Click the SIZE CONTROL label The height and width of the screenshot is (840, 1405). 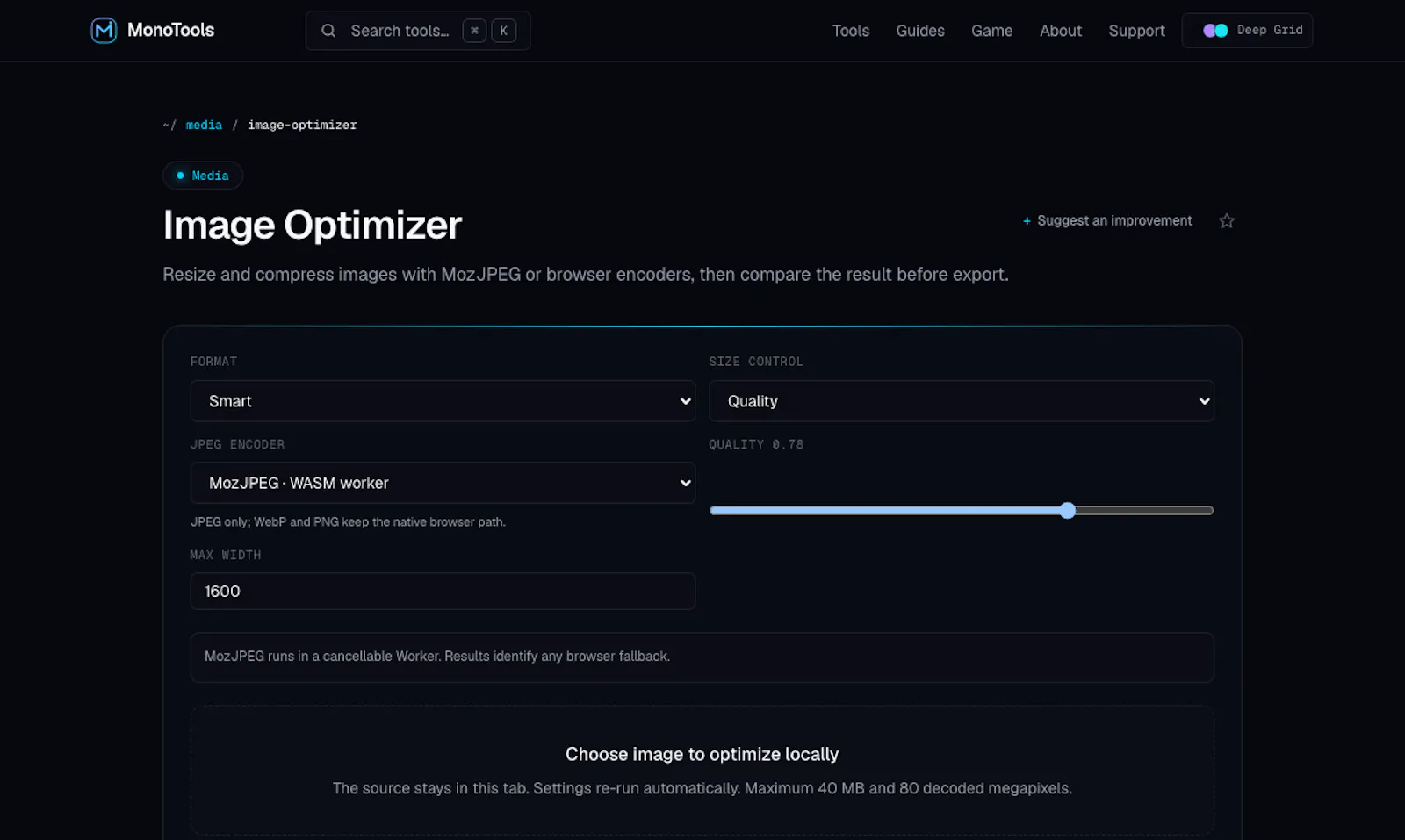pyautogui.click(x=756, y=362)
